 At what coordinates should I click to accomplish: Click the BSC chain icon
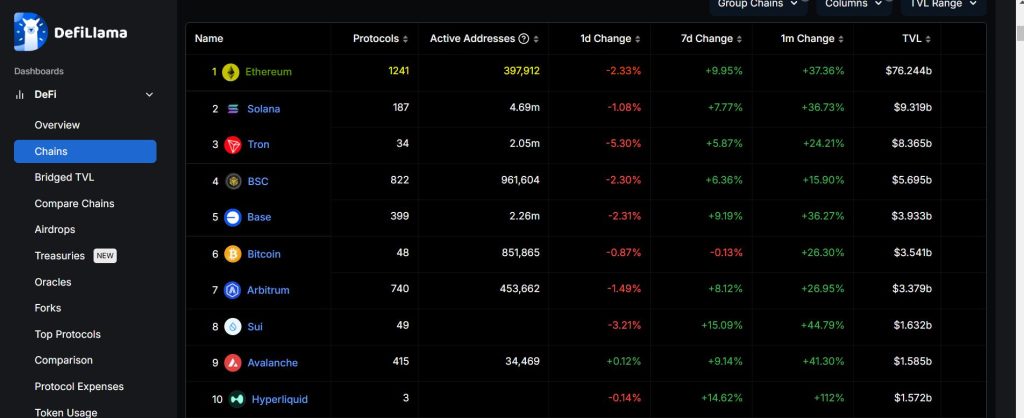[x=233, y=181]
